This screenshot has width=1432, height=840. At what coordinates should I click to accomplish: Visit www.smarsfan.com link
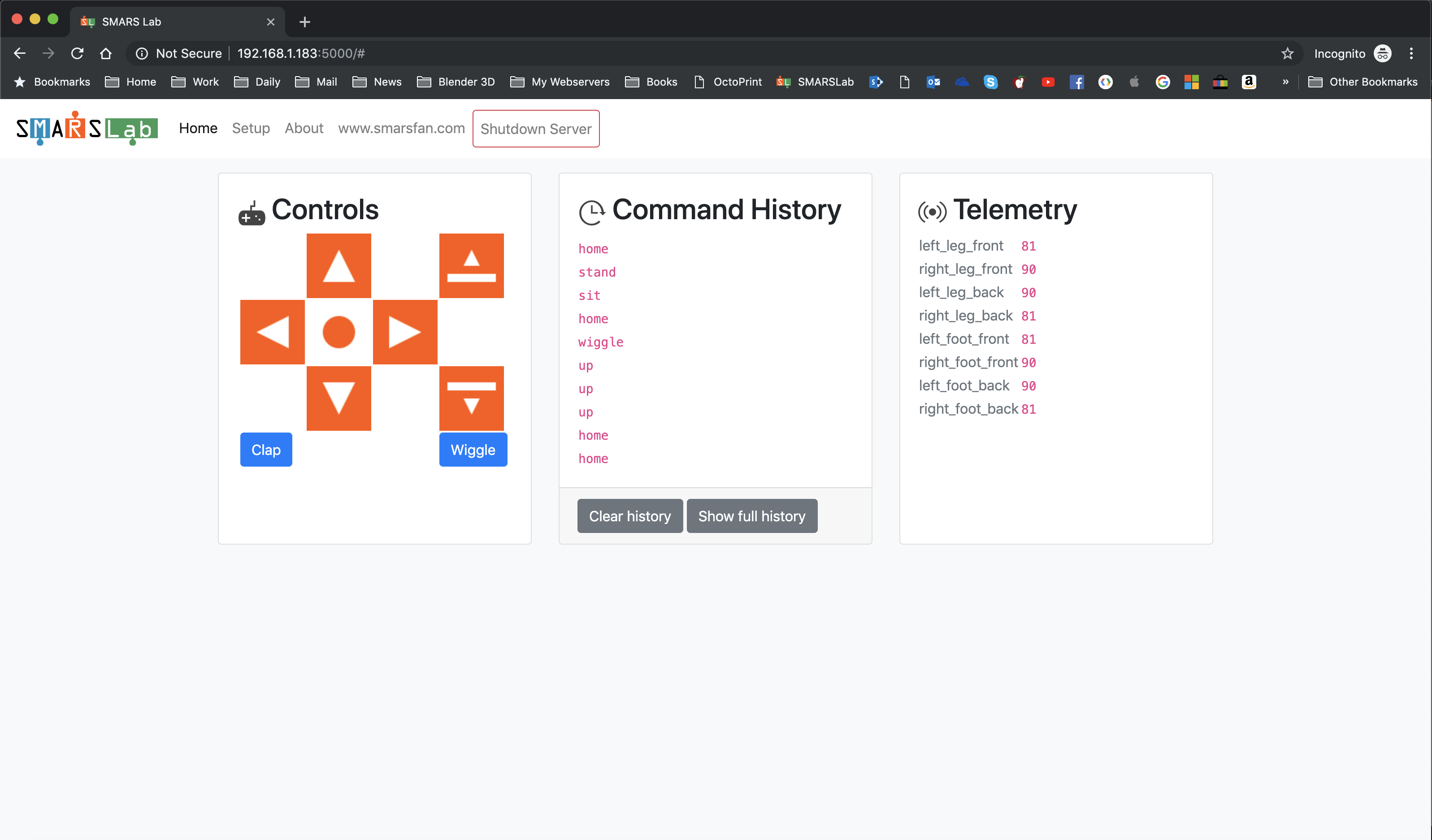401,128
